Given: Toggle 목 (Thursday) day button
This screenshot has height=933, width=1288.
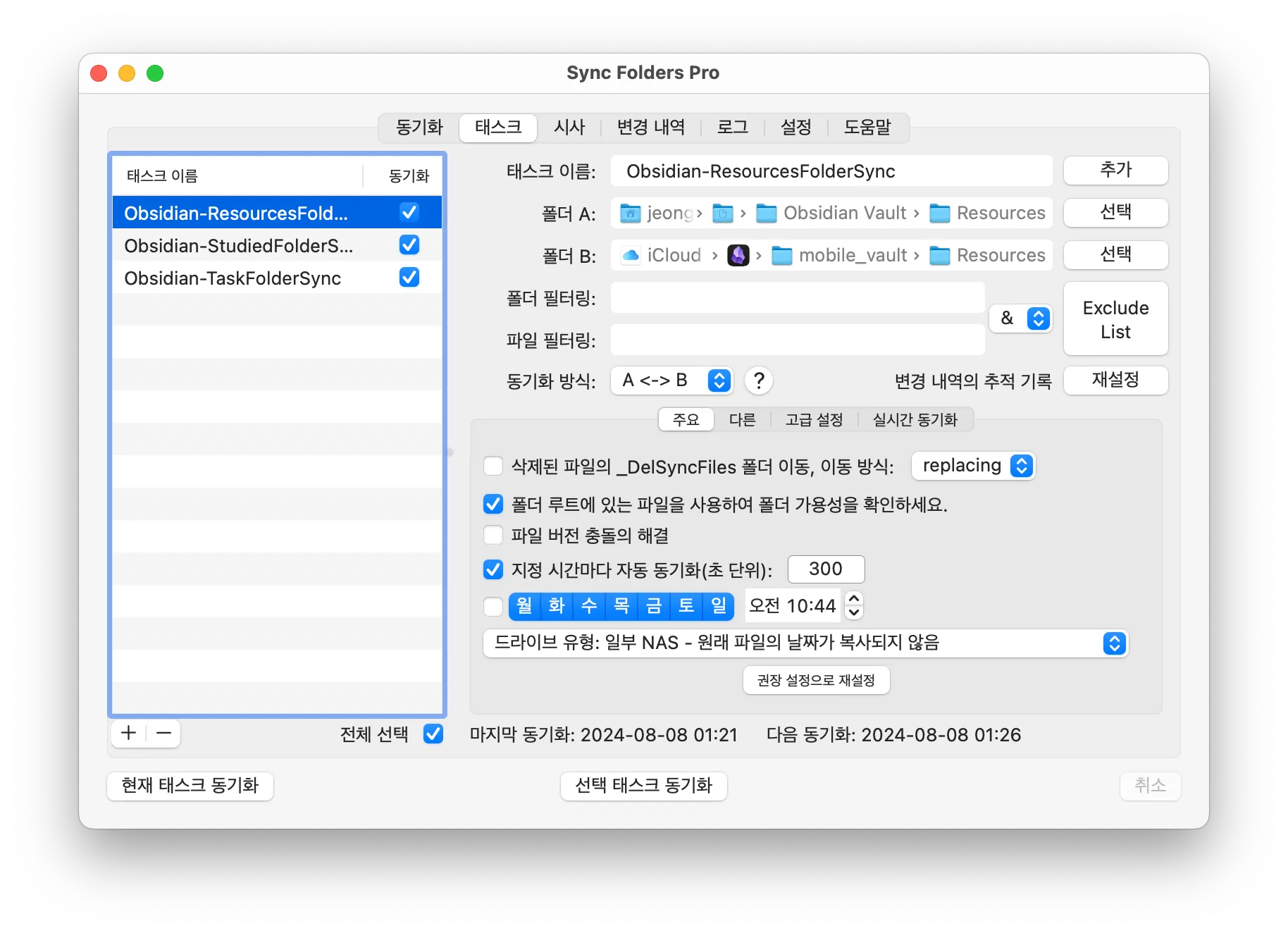Looking at the screenshot, I should [621, 605].
